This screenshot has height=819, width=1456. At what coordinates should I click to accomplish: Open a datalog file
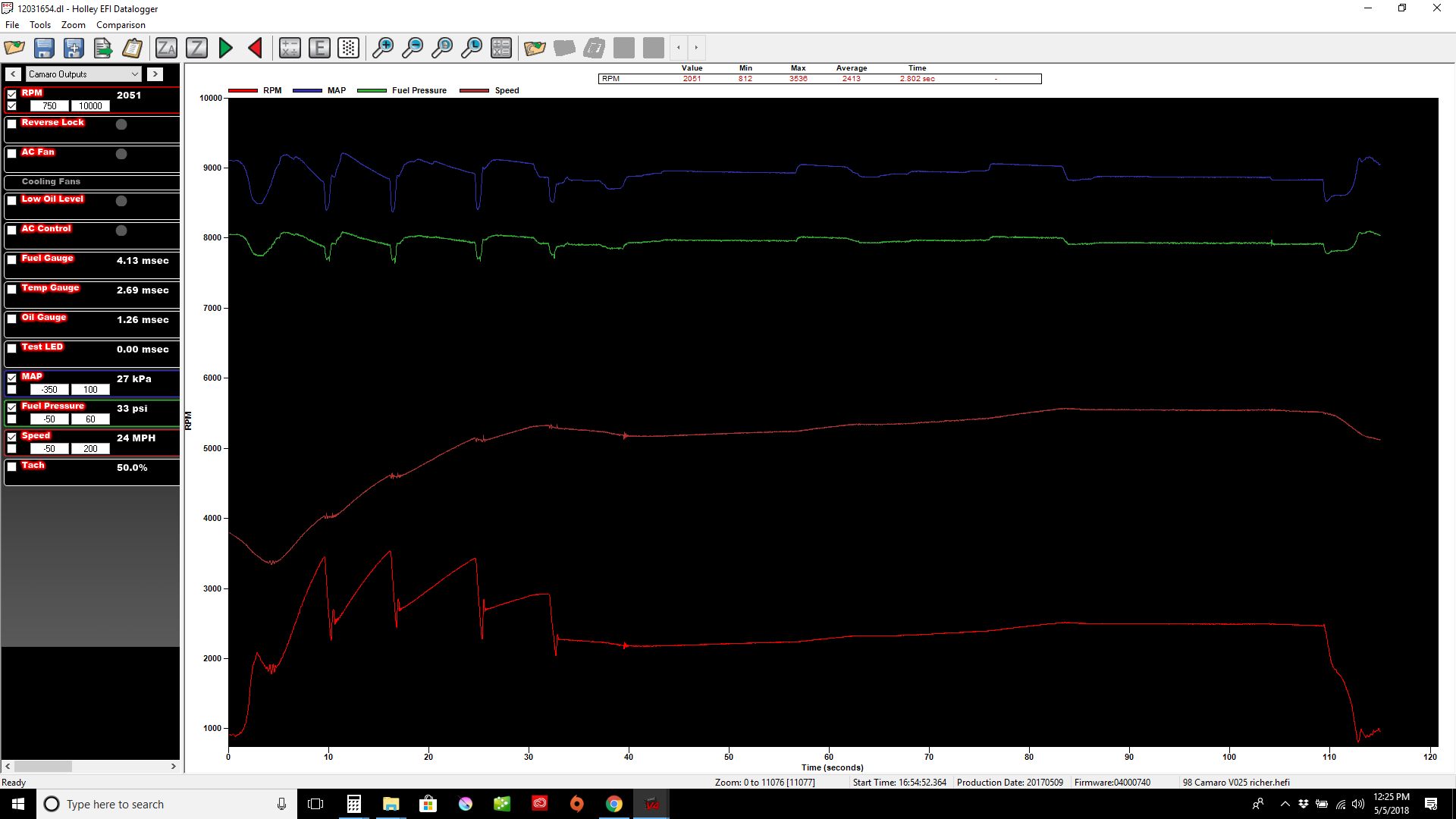pyautogui.click(x=14, y=48)
